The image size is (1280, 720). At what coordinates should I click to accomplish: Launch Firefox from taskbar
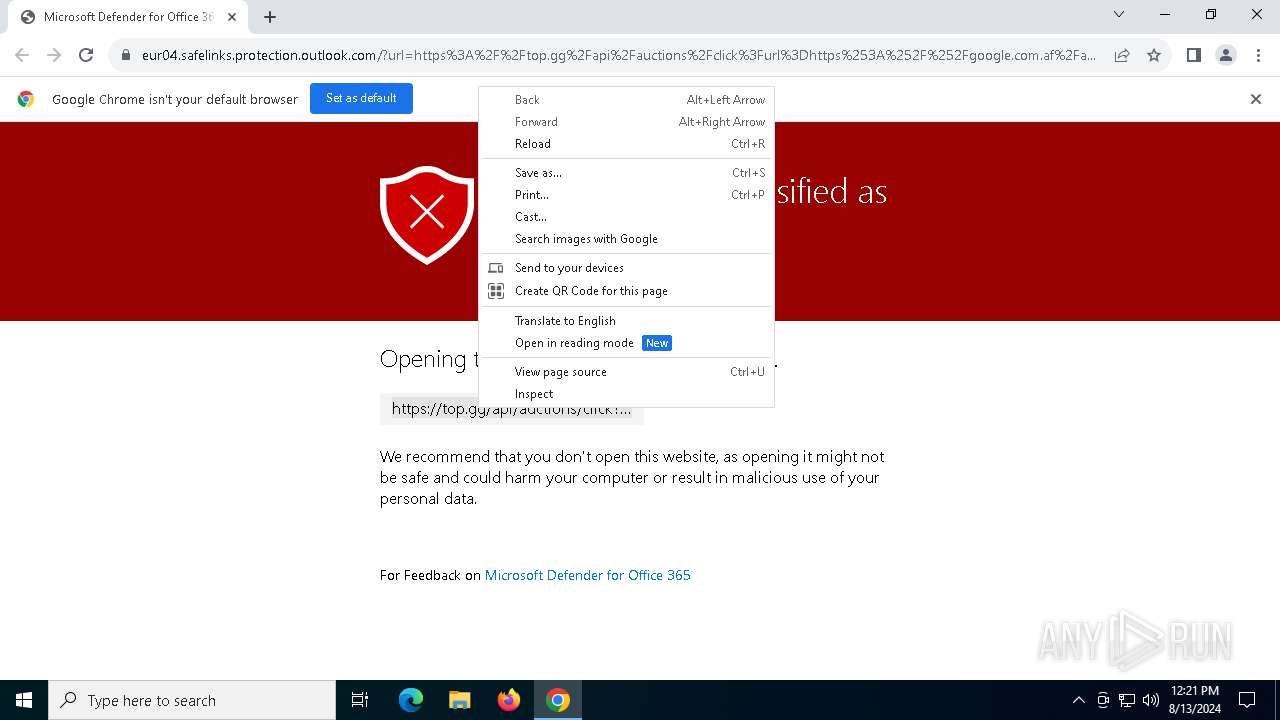pos(508,700)
